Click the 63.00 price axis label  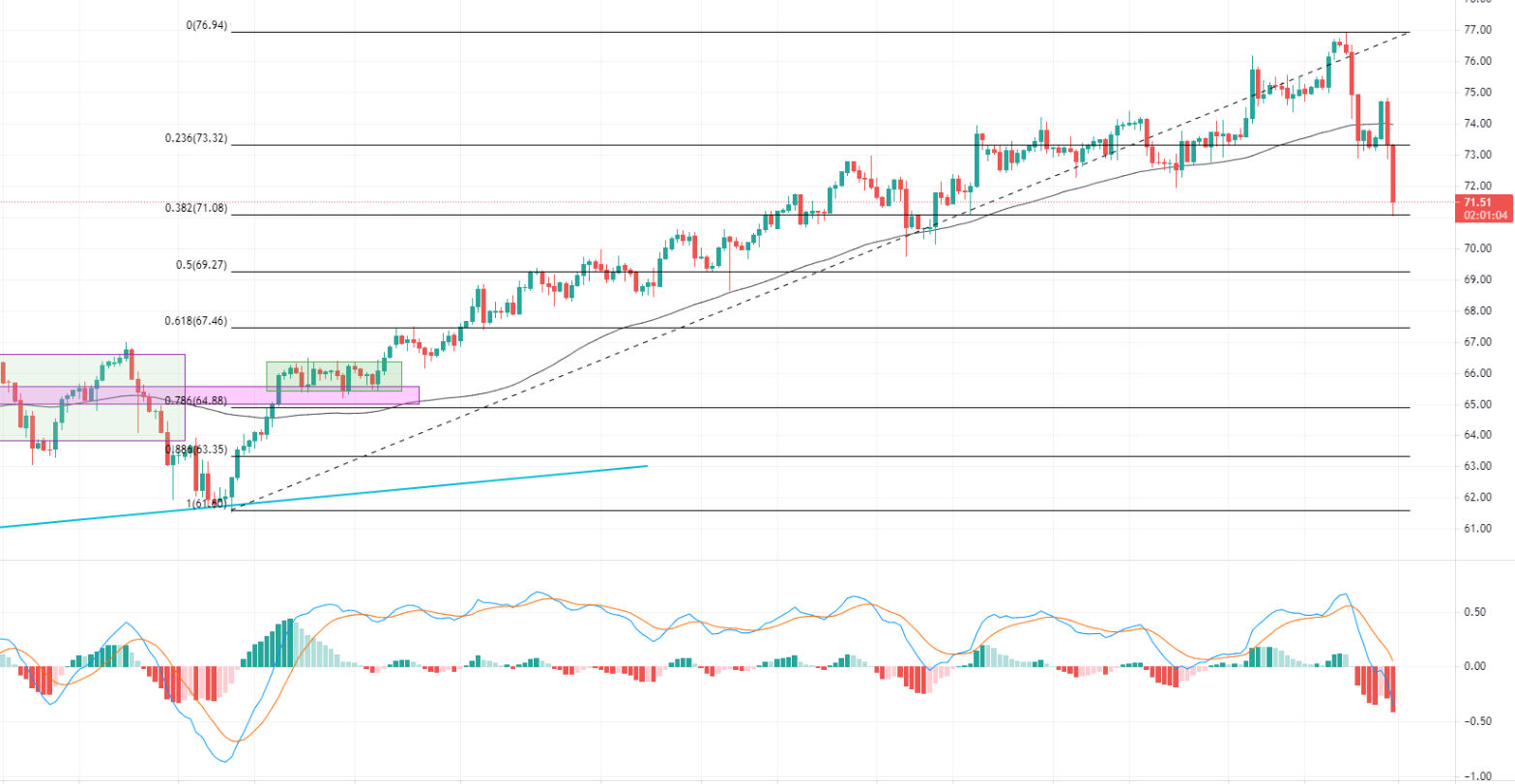1476,466
